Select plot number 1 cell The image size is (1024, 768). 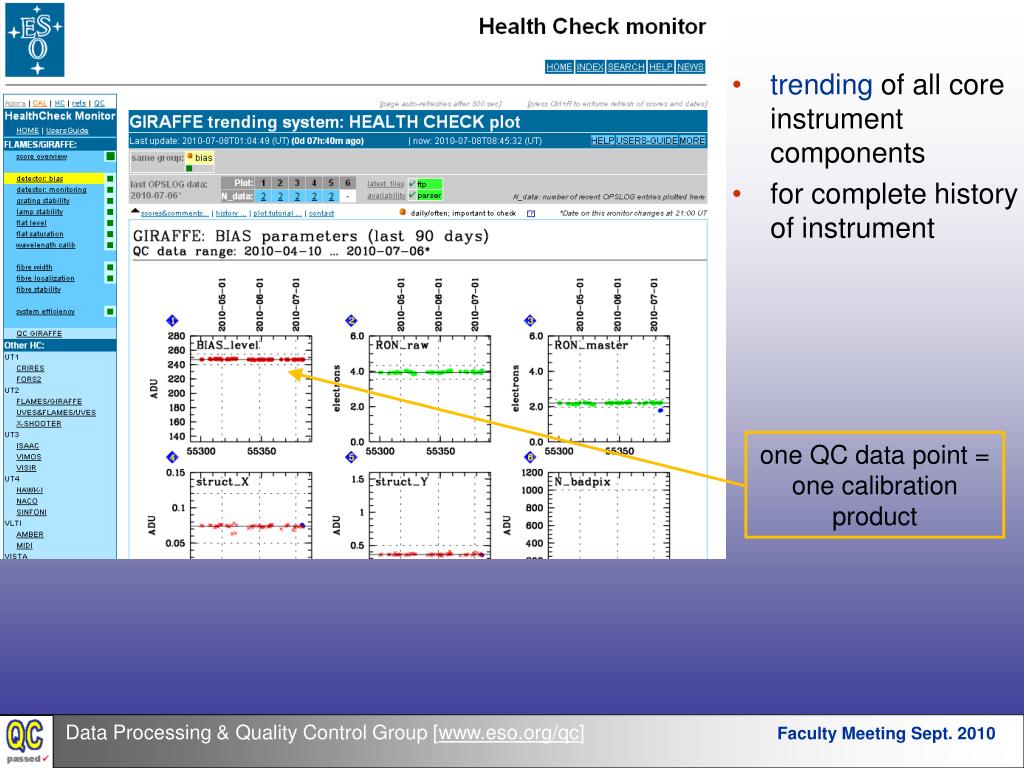point(263,184)
